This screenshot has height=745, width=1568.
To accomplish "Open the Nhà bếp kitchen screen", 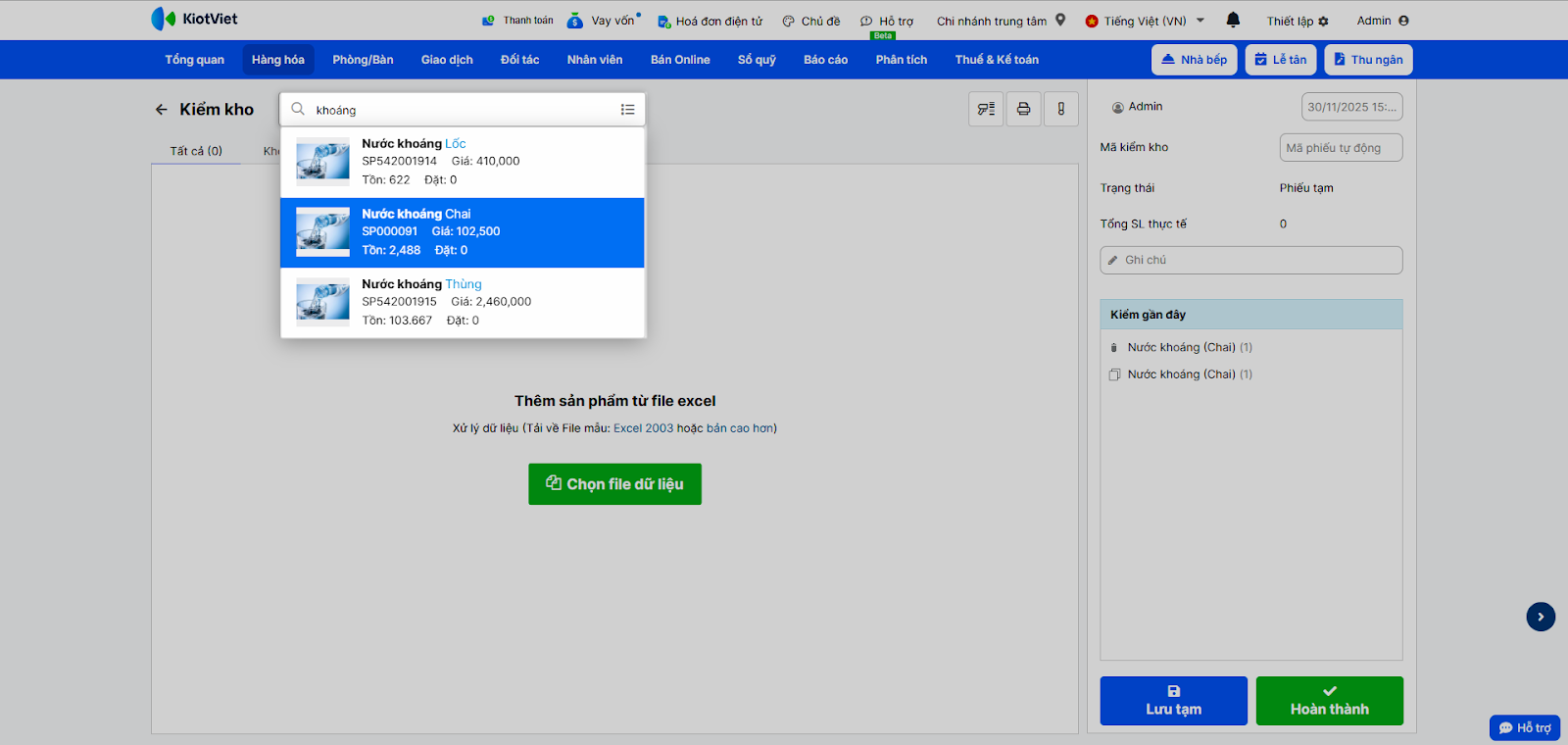I will (x=1195, y=60).
